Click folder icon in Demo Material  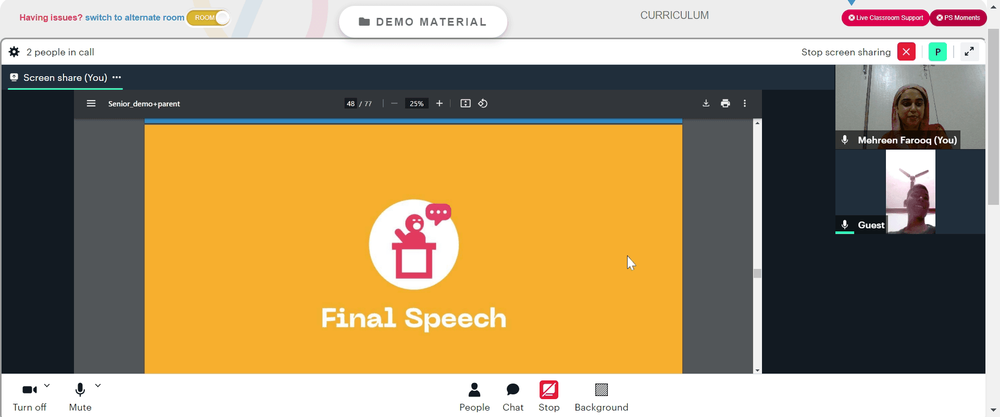(x=364, y=22)
